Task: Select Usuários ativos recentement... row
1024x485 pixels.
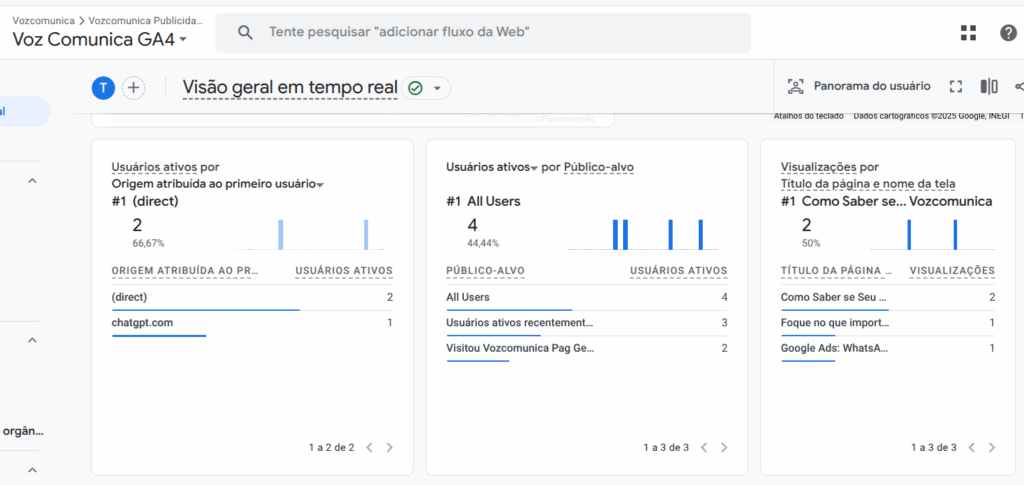Action: pyautogui.click(x=586, y=323)
